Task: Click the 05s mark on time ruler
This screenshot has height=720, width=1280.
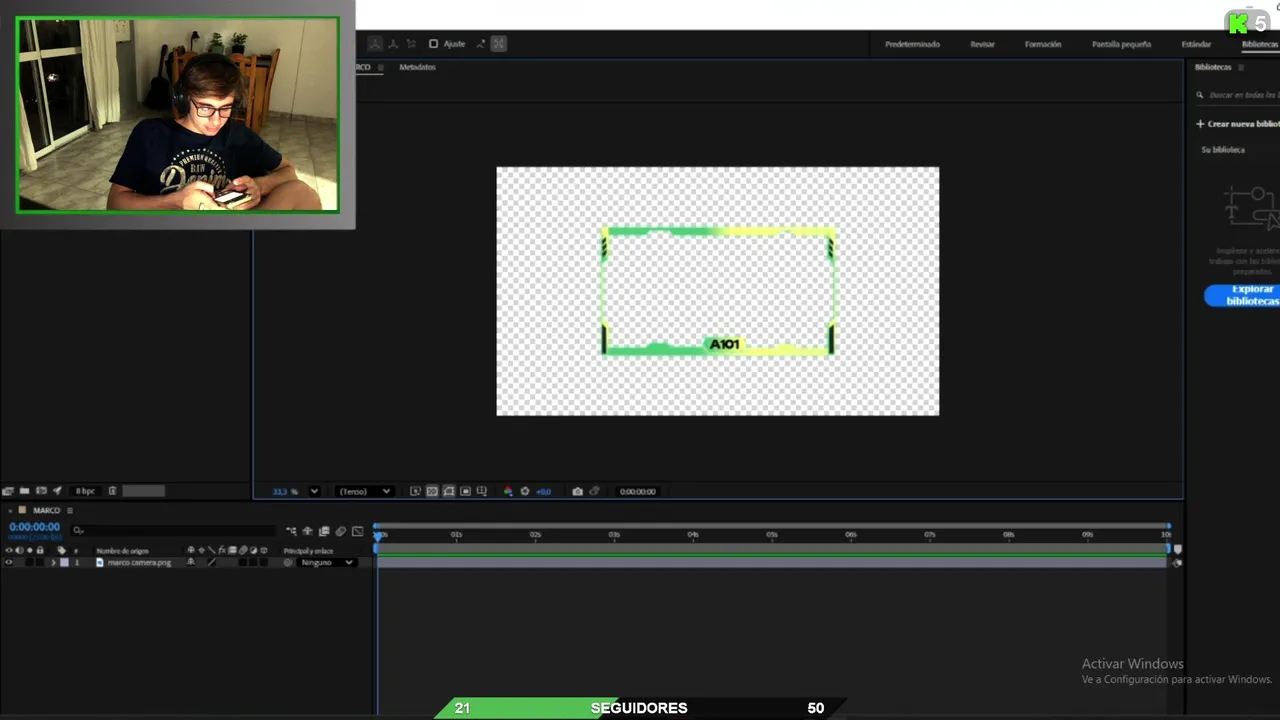Action: point(772,535)
